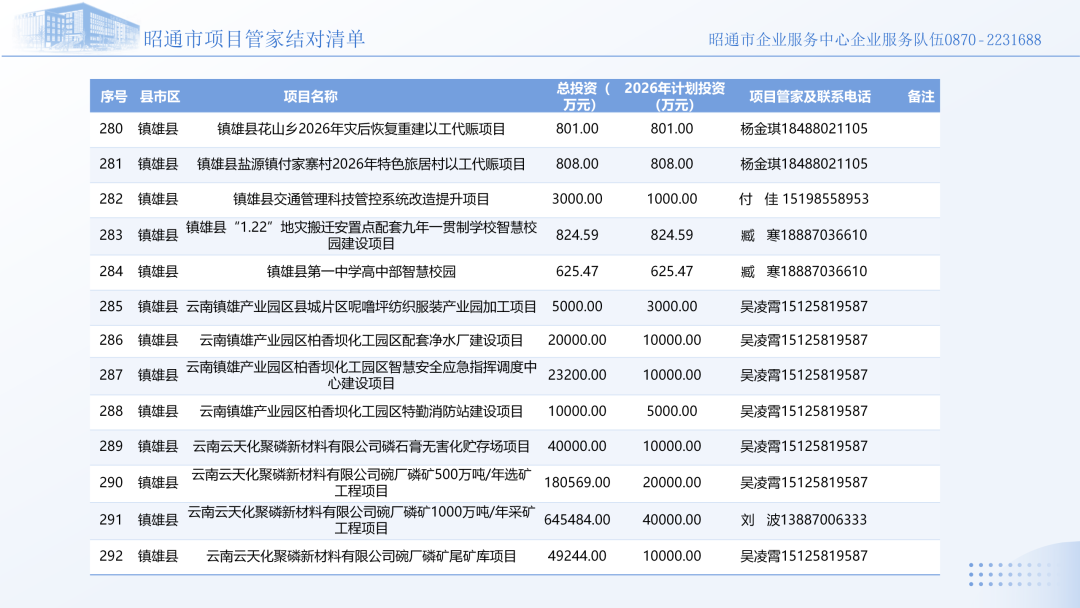Select row number 285

pos(111,306)
